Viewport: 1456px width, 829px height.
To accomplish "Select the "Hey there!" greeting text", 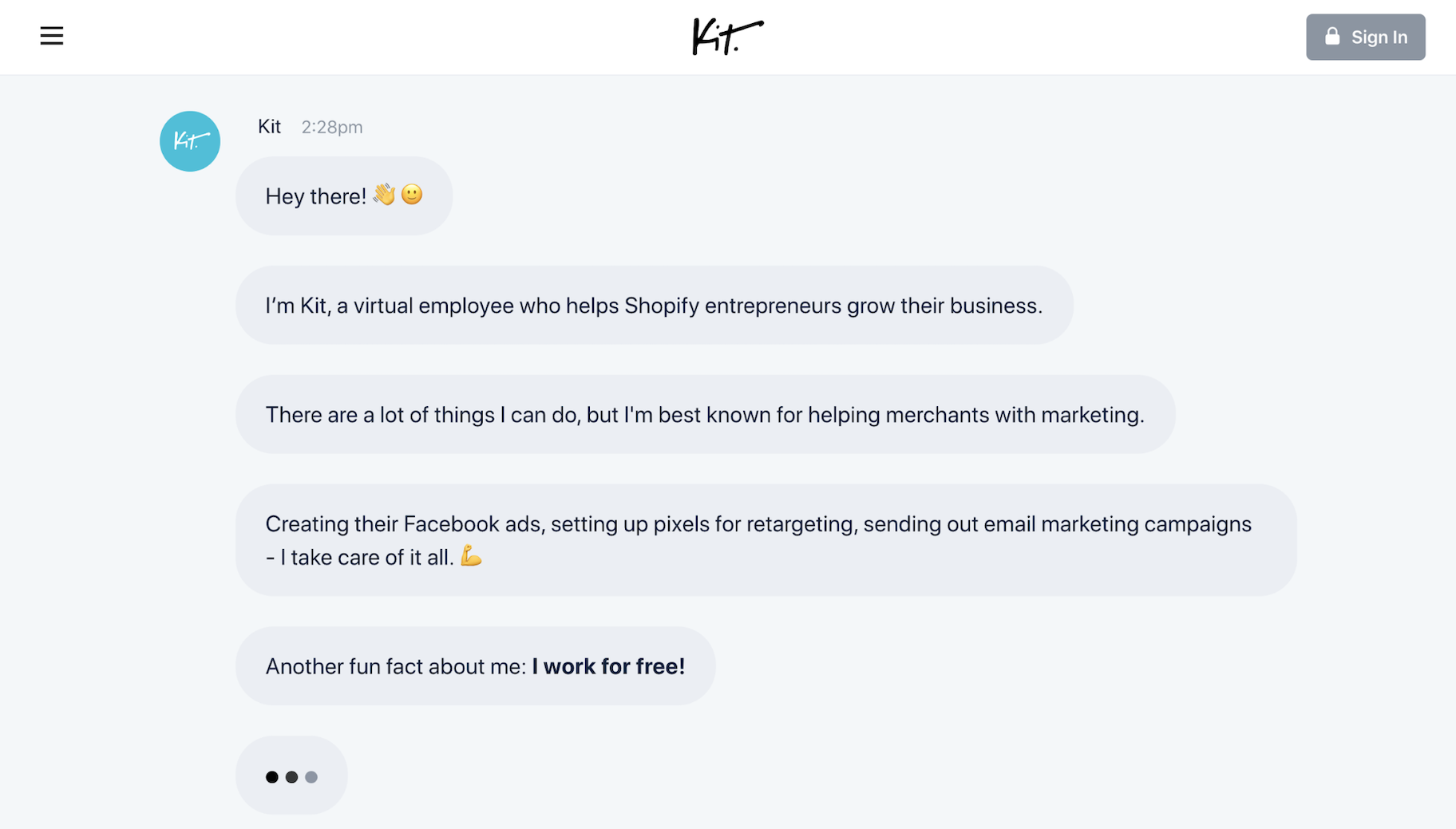I will [x=315, y=196].
